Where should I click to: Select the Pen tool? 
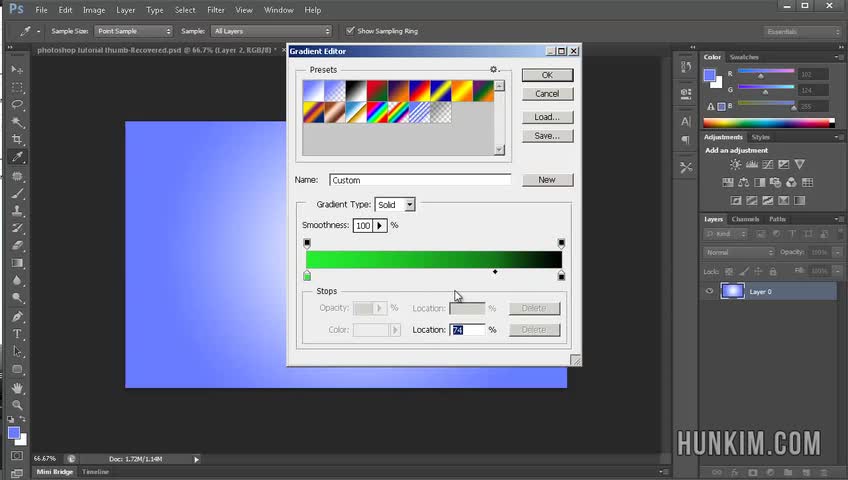[17, 316]
